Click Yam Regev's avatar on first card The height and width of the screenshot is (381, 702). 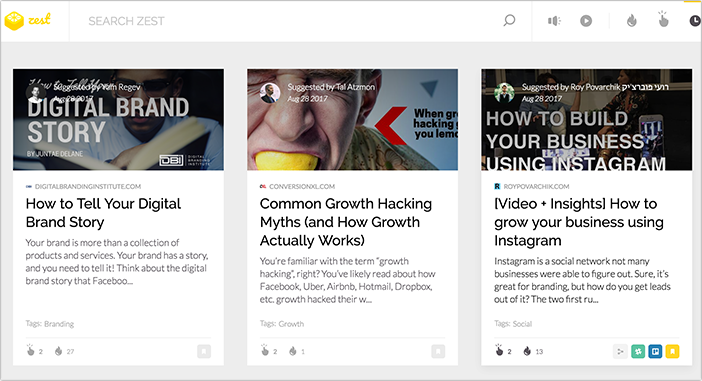point(36,93)
